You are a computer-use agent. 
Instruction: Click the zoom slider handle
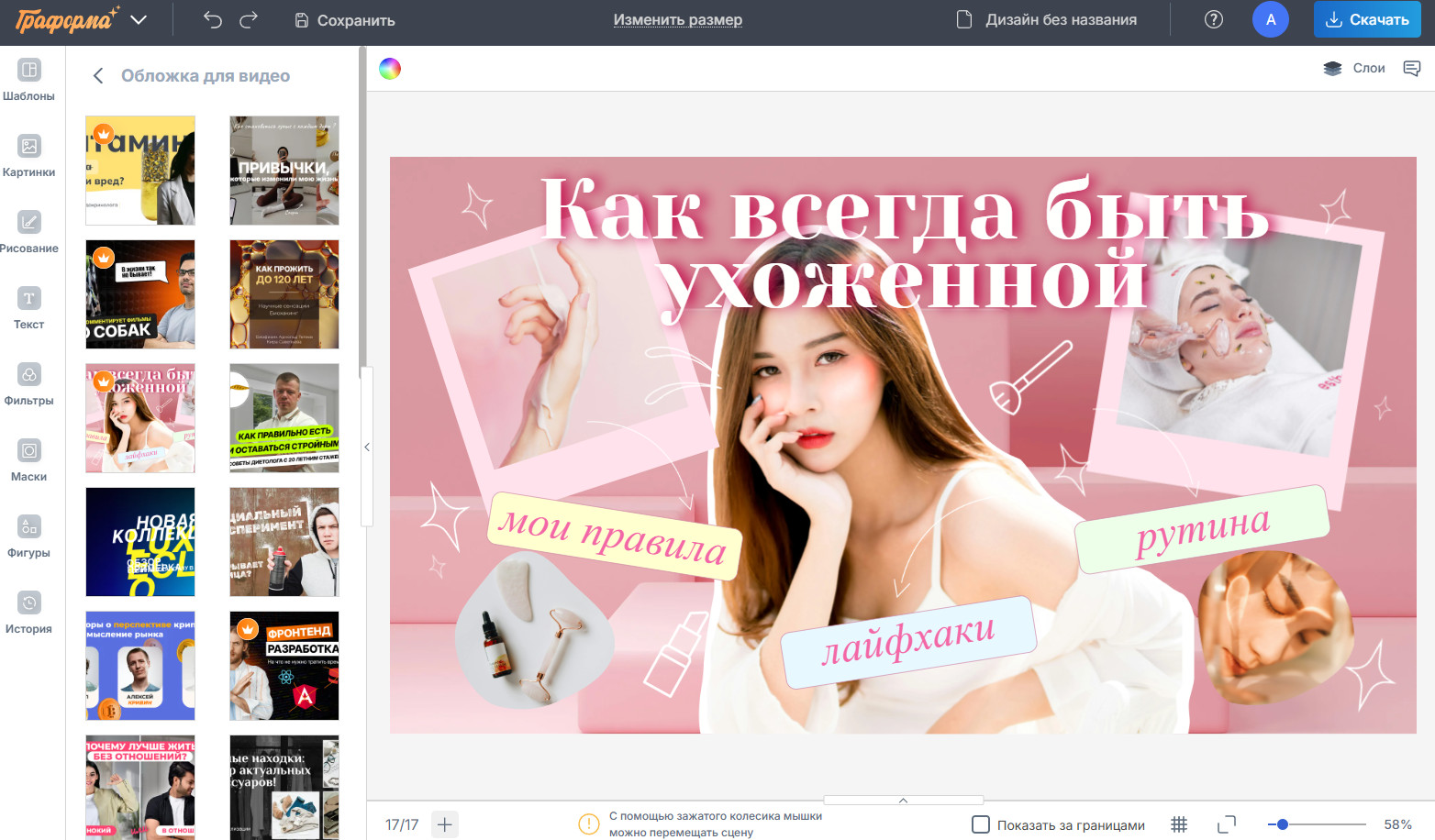(1283, 824)
